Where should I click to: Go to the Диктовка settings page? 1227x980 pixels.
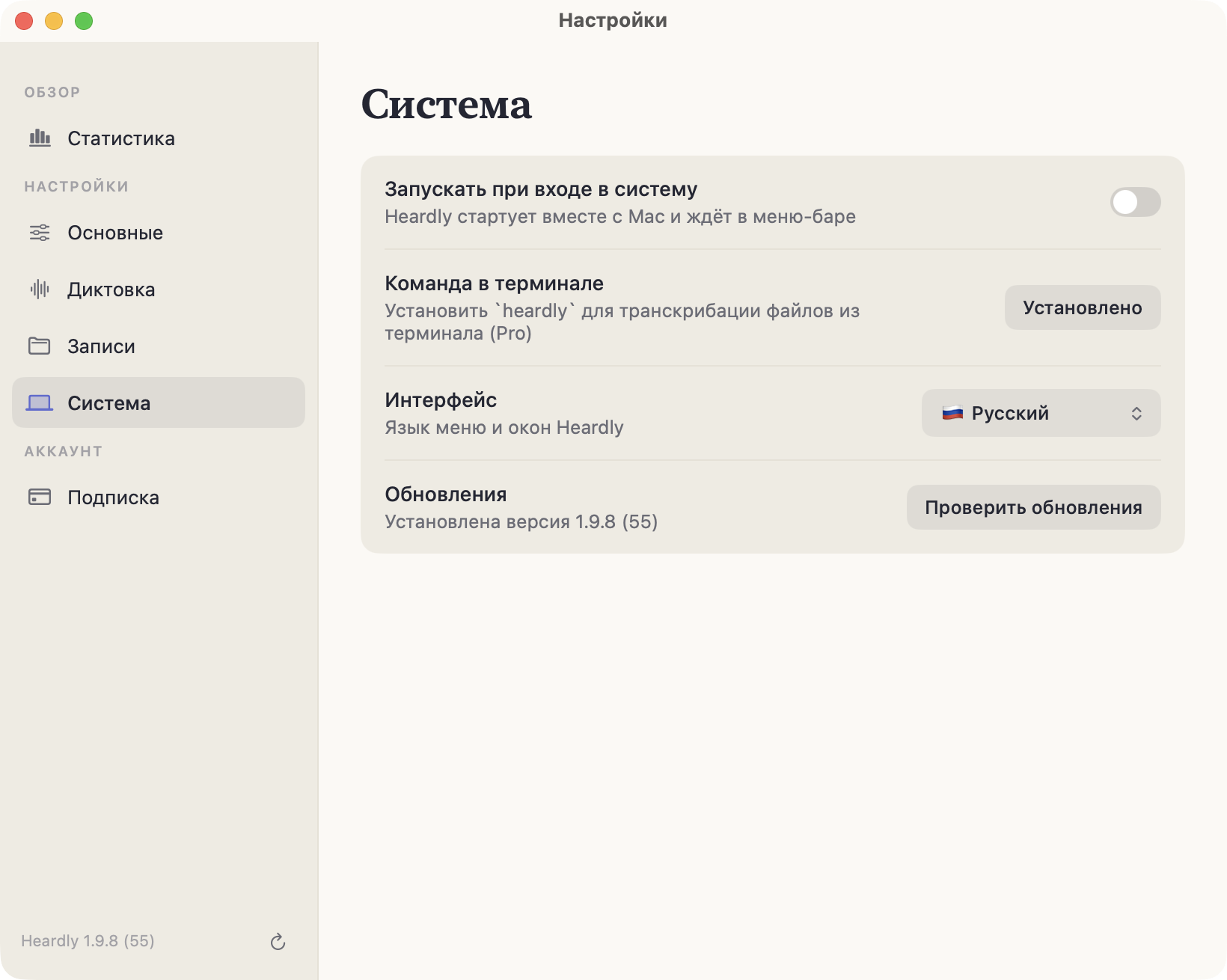159,290
